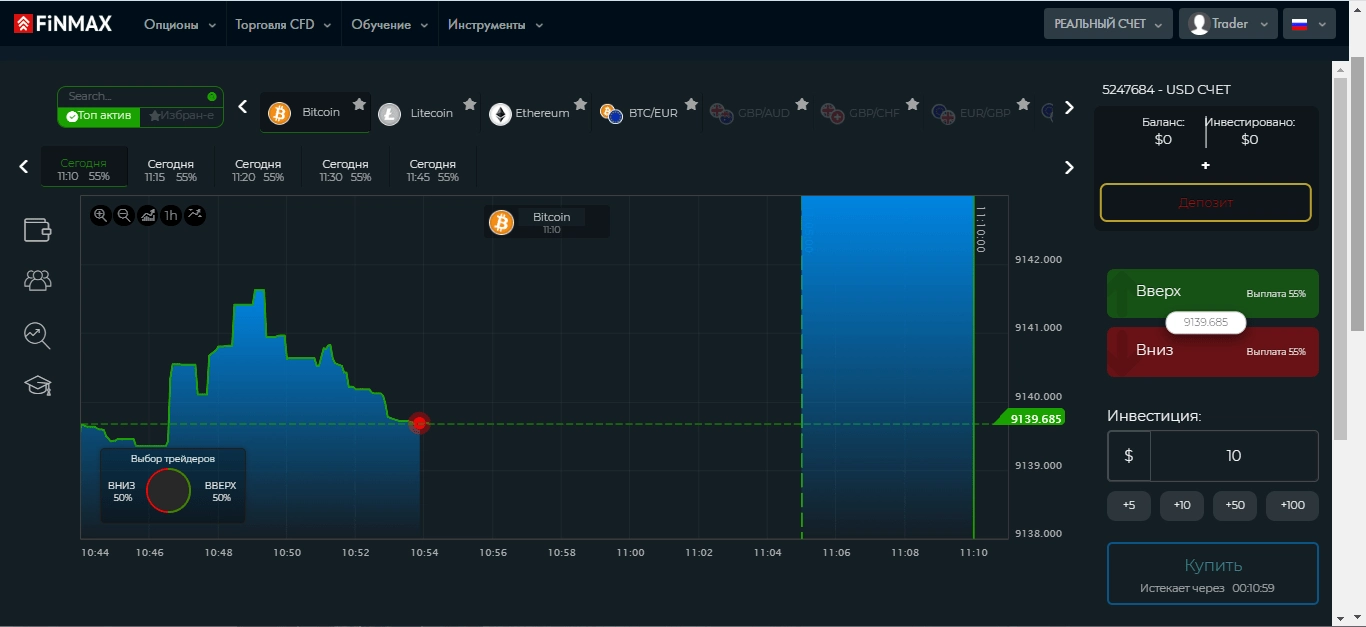Expand the Опционы menu

[x=180, y=25]
